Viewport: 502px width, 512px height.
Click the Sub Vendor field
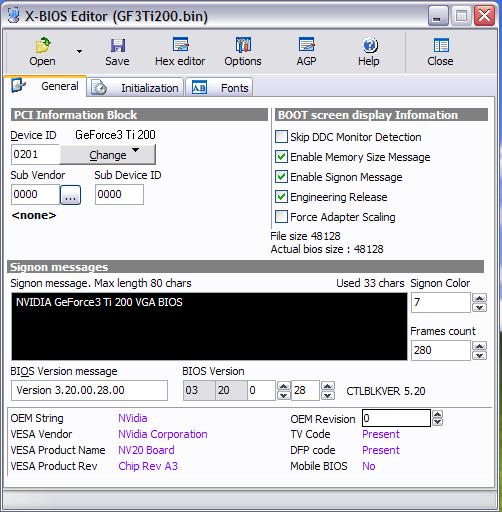35,194
